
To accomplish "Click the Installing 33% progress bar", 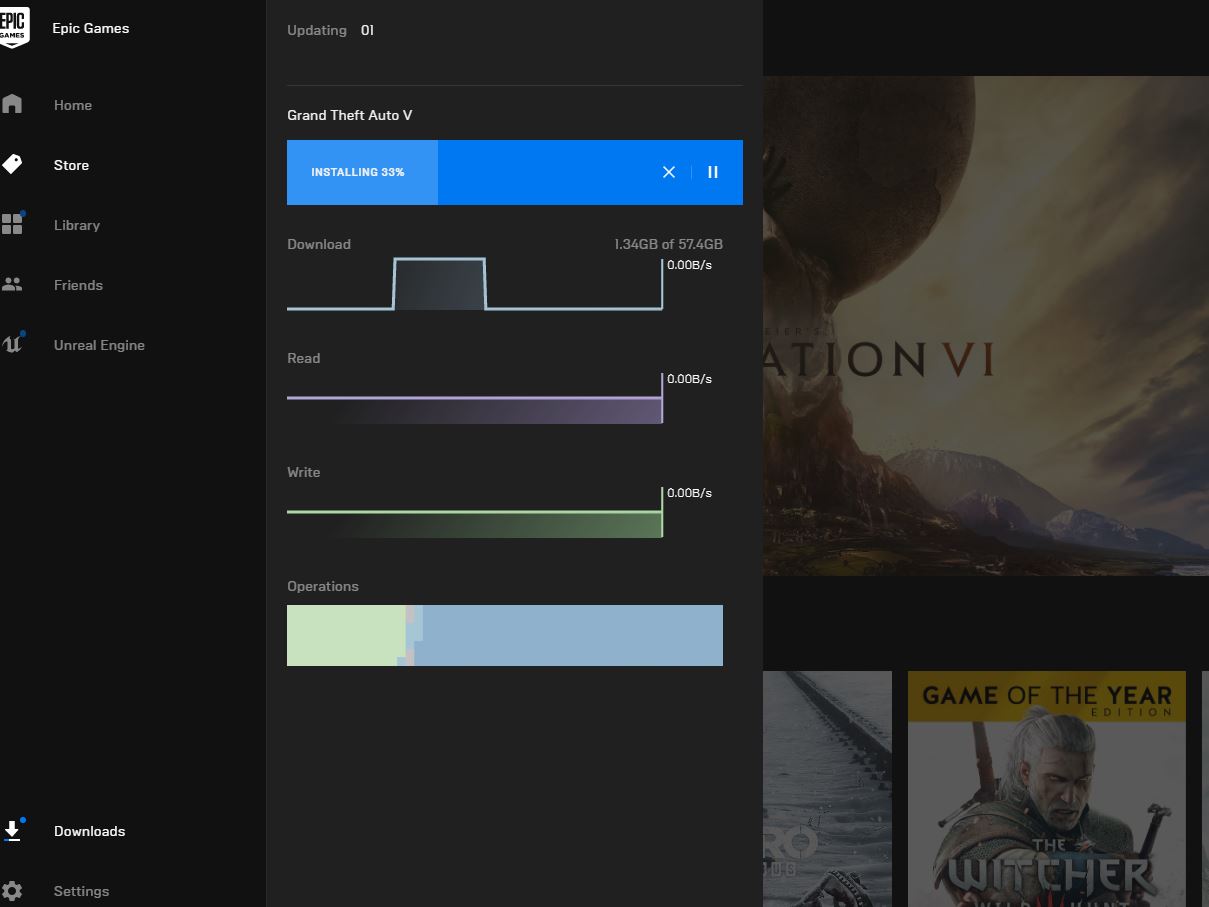I will [x=515, y=172].
